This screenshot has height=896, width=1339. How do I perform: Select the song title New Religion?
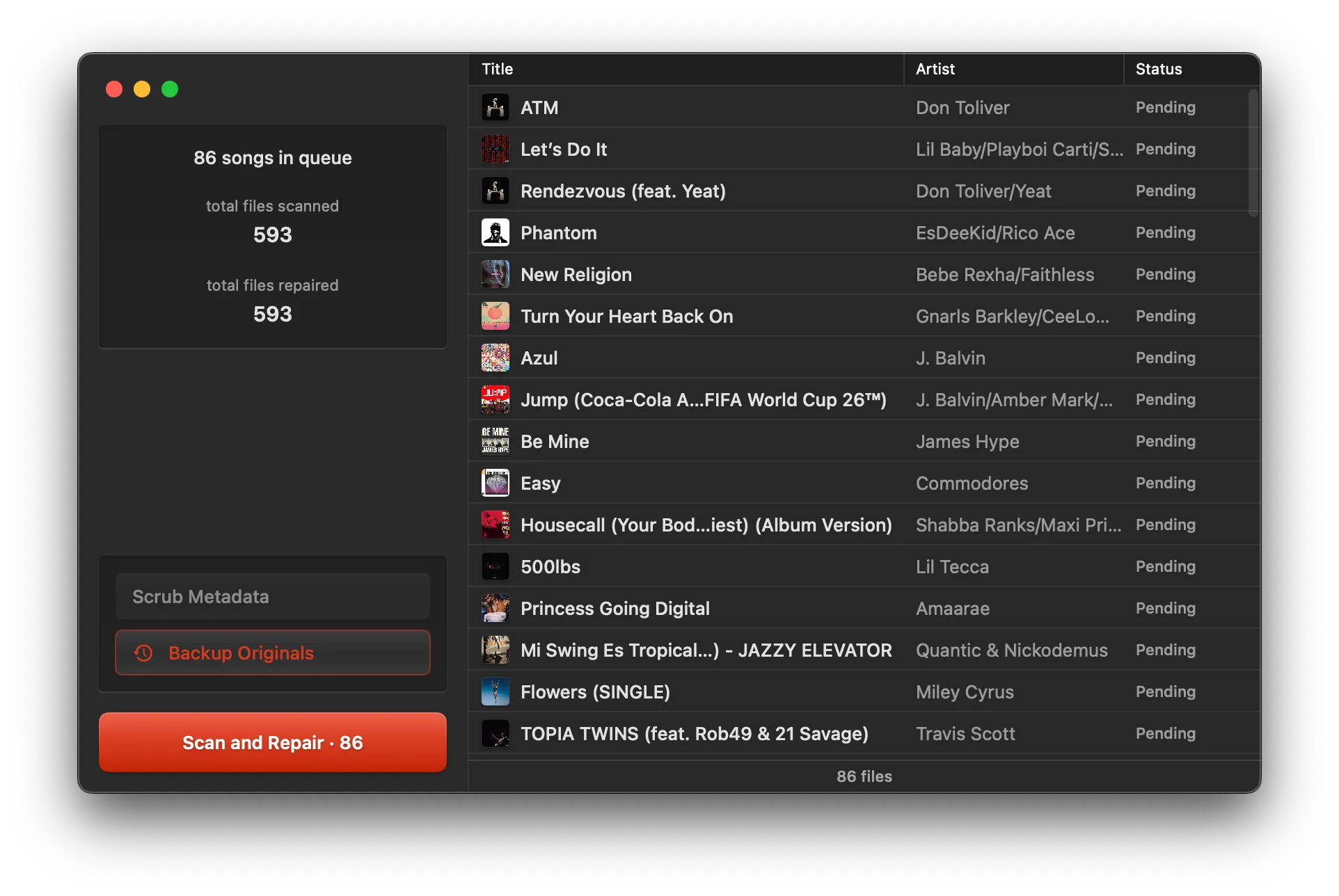pyautogui.click(x=576, y=275)
